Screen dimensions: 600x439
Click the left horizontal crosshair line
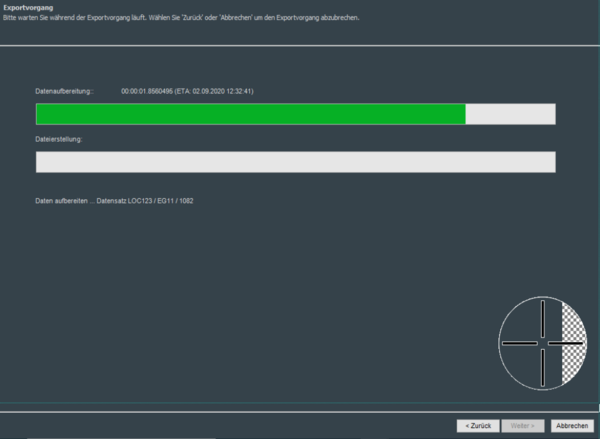(x=519, y=343)
